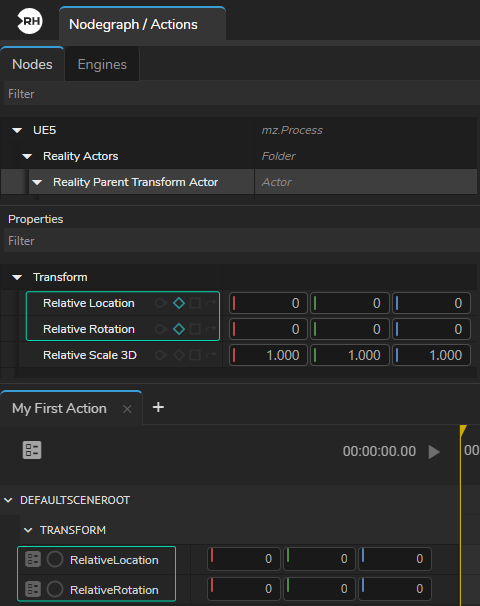The height and width of the screenshot is (606, 480).
Task: Click the list icon on the RelativeLocation track
Action: [x=33, y=559]
